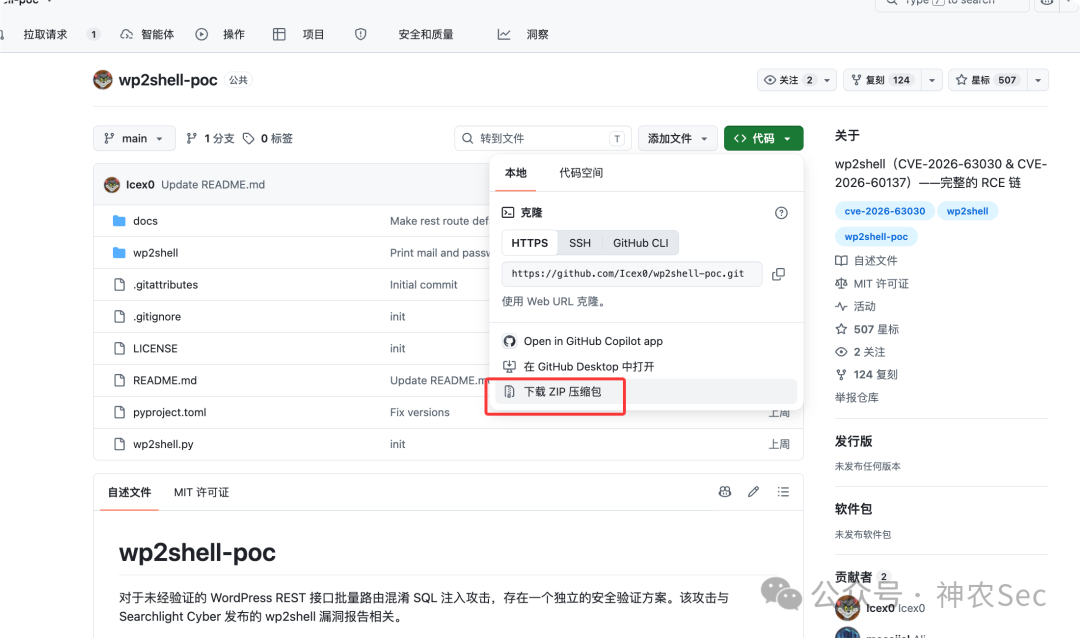Click the 复刻 fork button

[882, 80]
